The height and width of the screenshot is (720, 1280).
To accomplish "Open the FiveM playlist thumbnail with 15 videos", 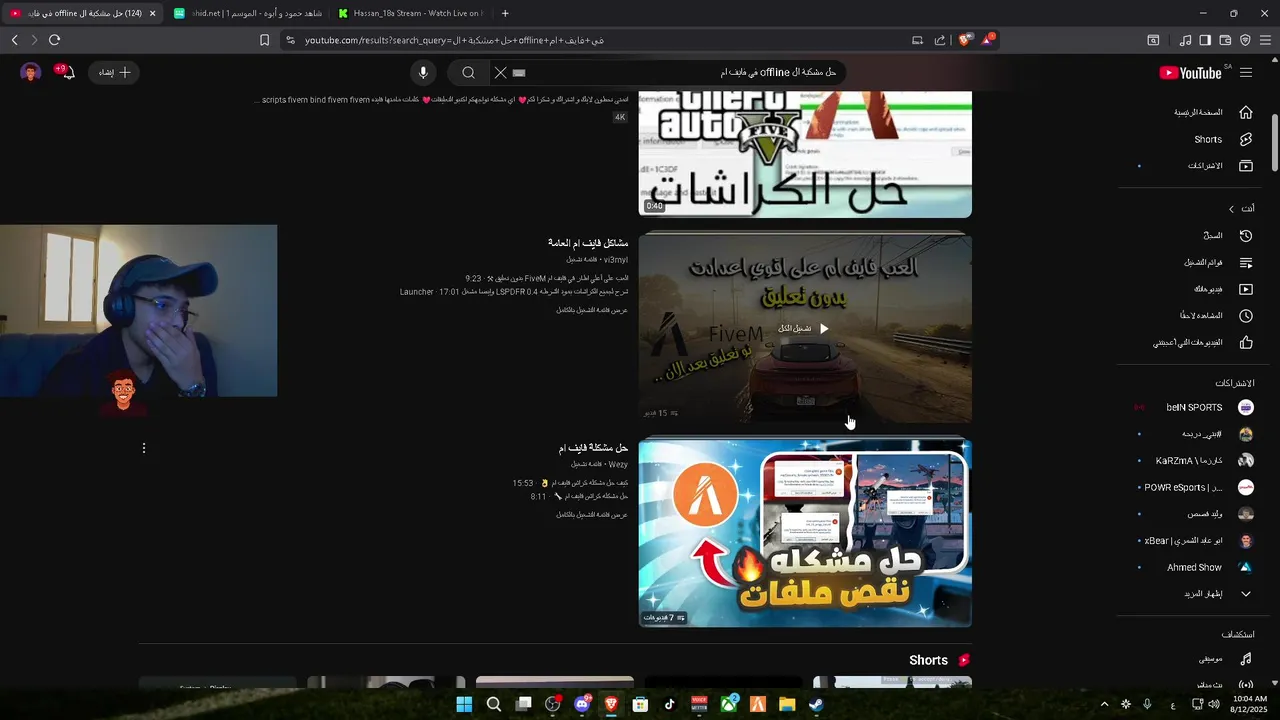I will pyautogui.click(x=805, y=328).
